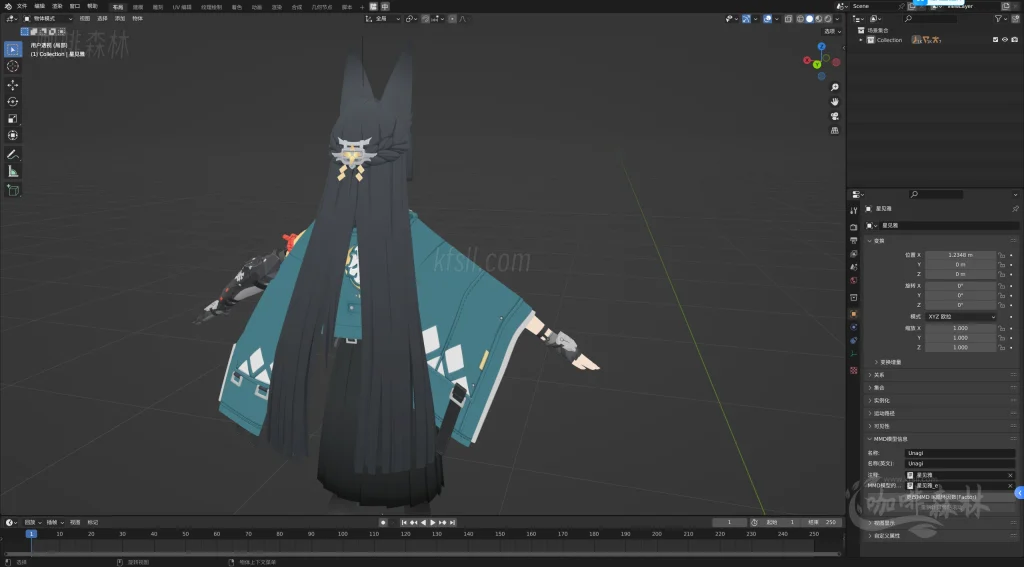Expand the Instancing panel

(881, 400)
